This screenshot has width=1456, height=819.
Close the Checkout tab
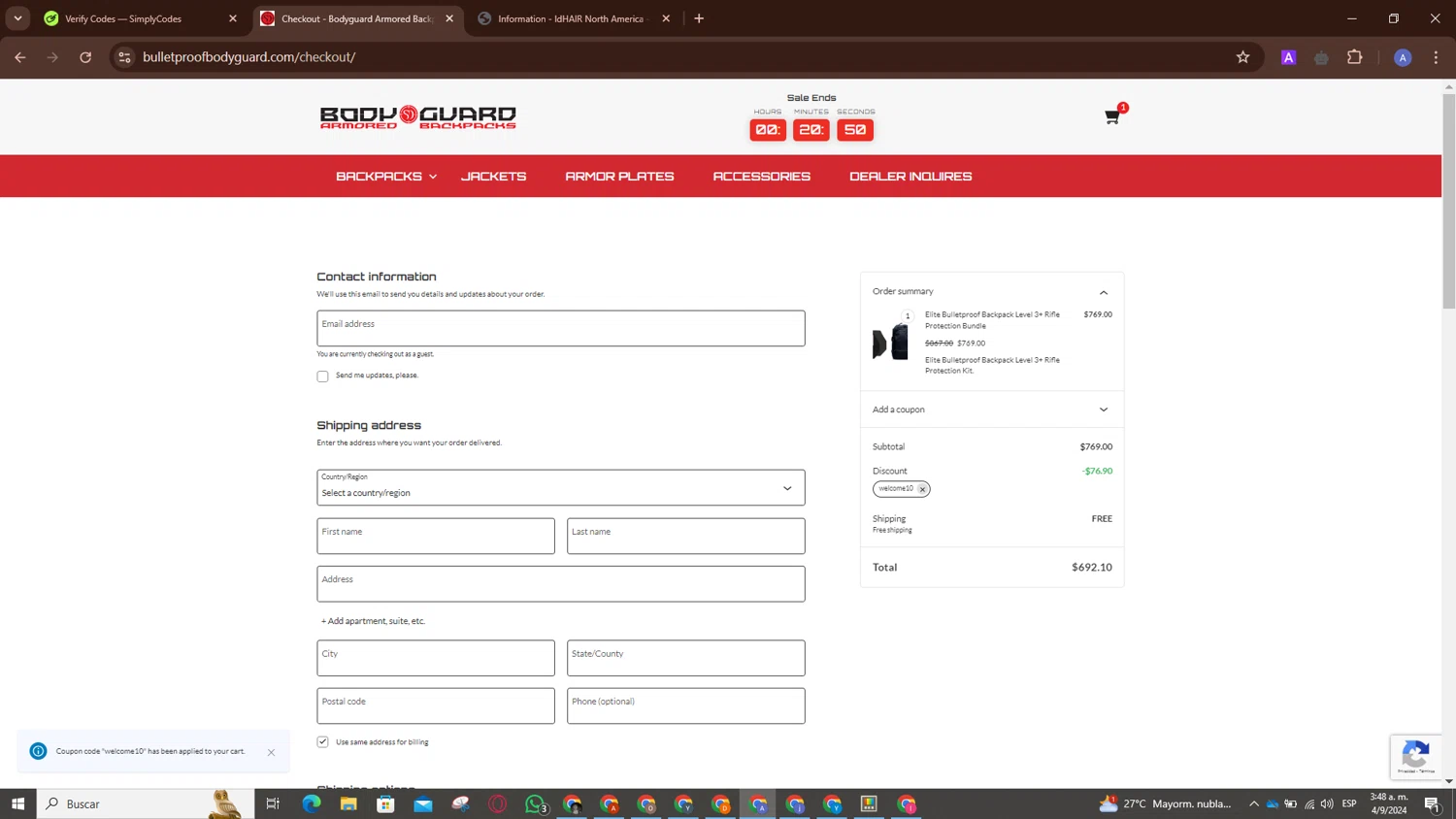coord(449,18)
